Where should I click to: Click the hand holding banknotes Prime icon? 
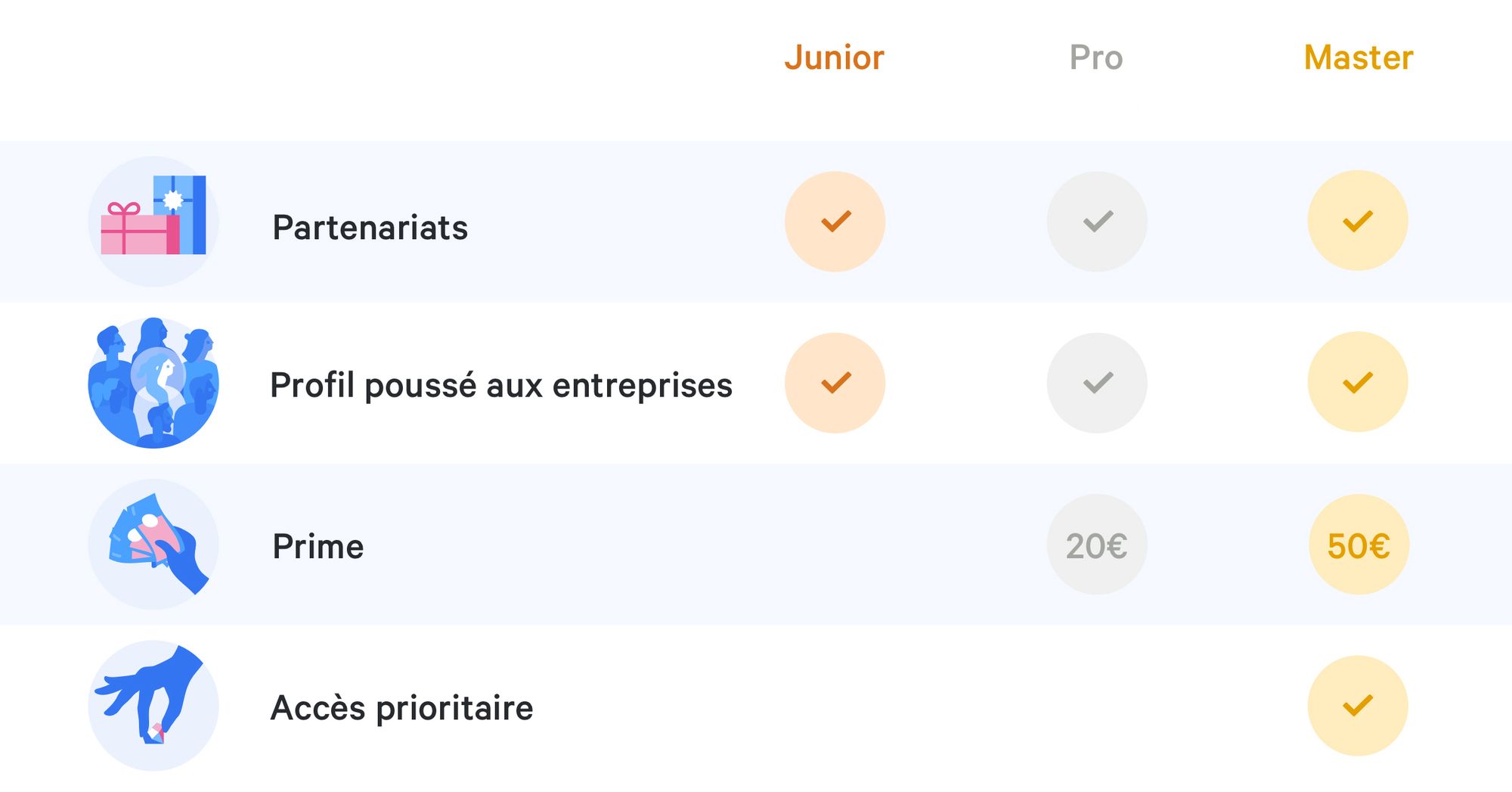tap(153, 545)
